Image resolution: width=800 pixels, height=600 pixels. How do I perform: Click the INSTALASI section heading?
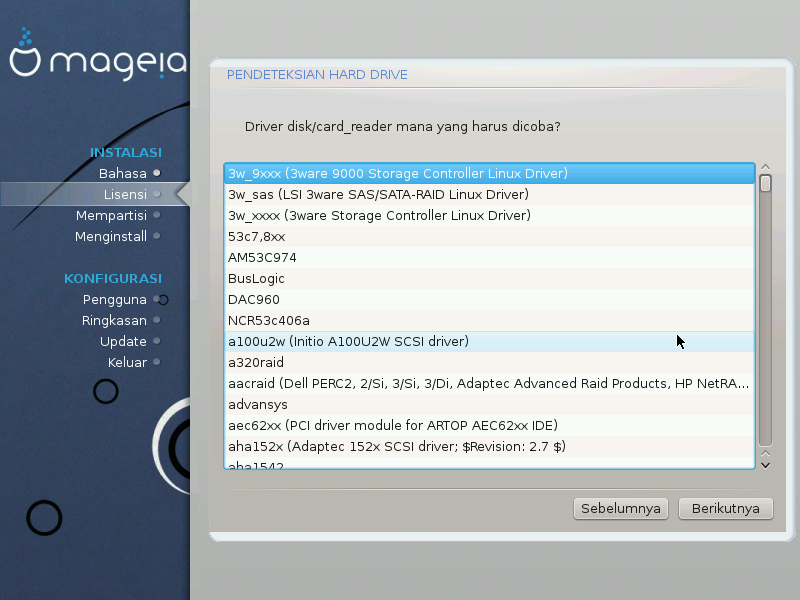[126, 153]
